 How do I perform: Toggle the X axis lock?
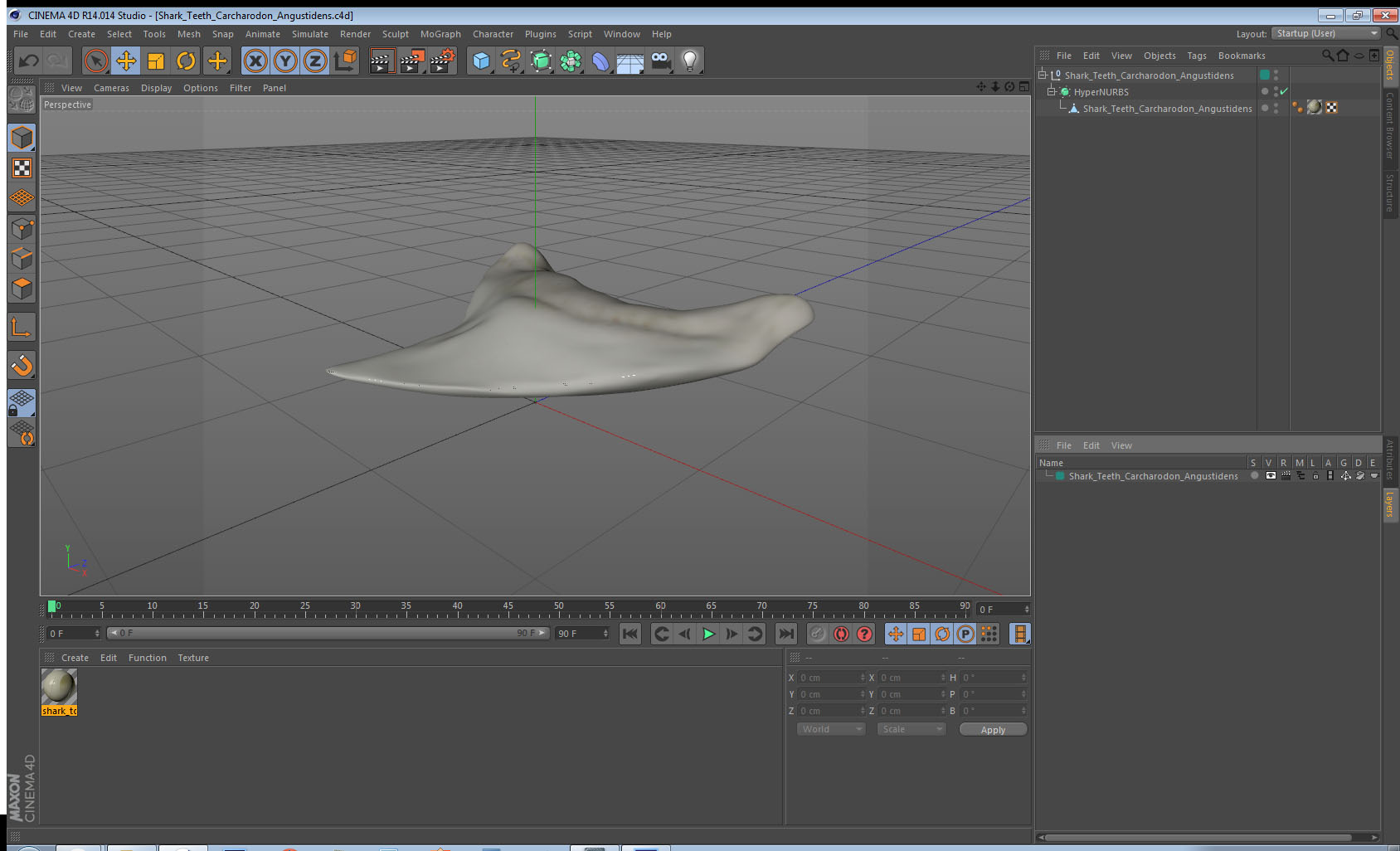coord(255,61)
